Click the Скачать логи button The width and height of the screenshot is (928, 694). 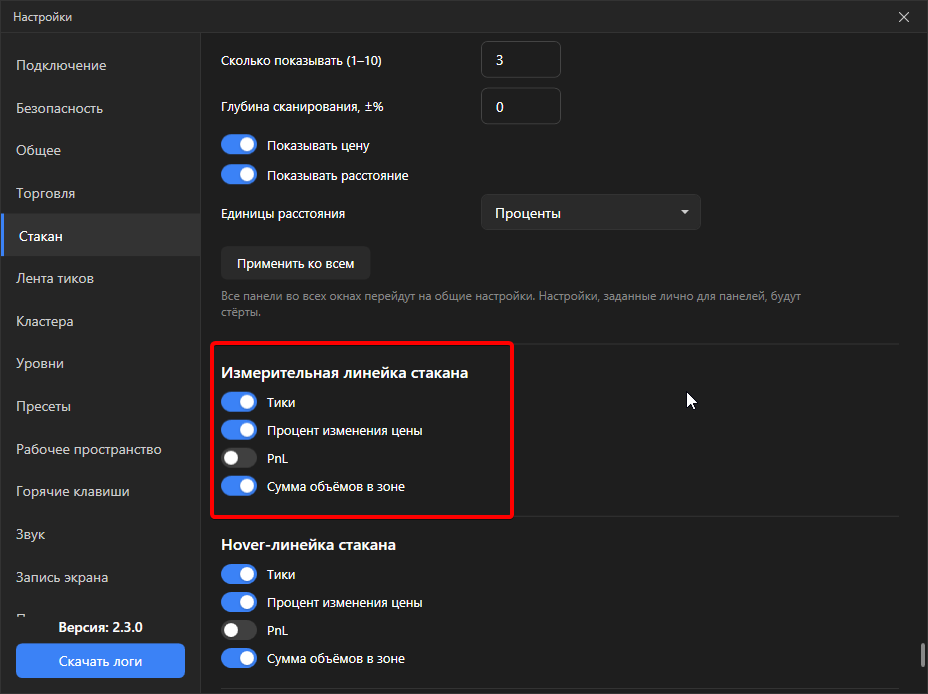[x=101, y=661]
